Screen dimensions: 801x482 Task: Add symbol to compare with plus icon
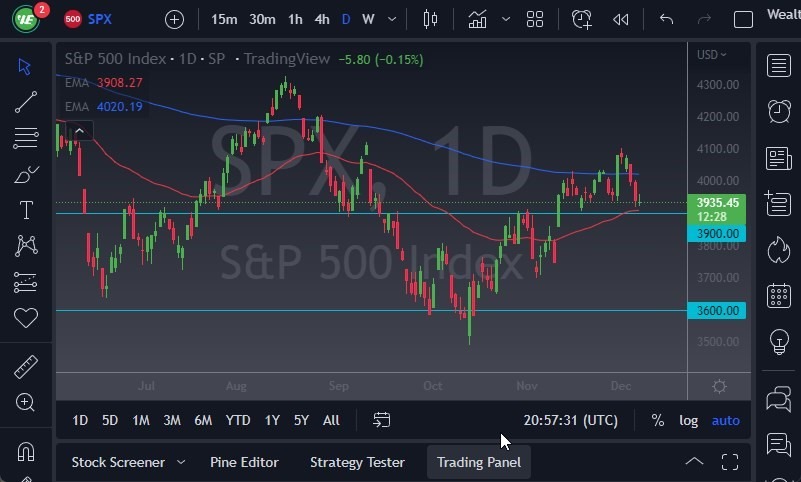(x=174, y=20)
